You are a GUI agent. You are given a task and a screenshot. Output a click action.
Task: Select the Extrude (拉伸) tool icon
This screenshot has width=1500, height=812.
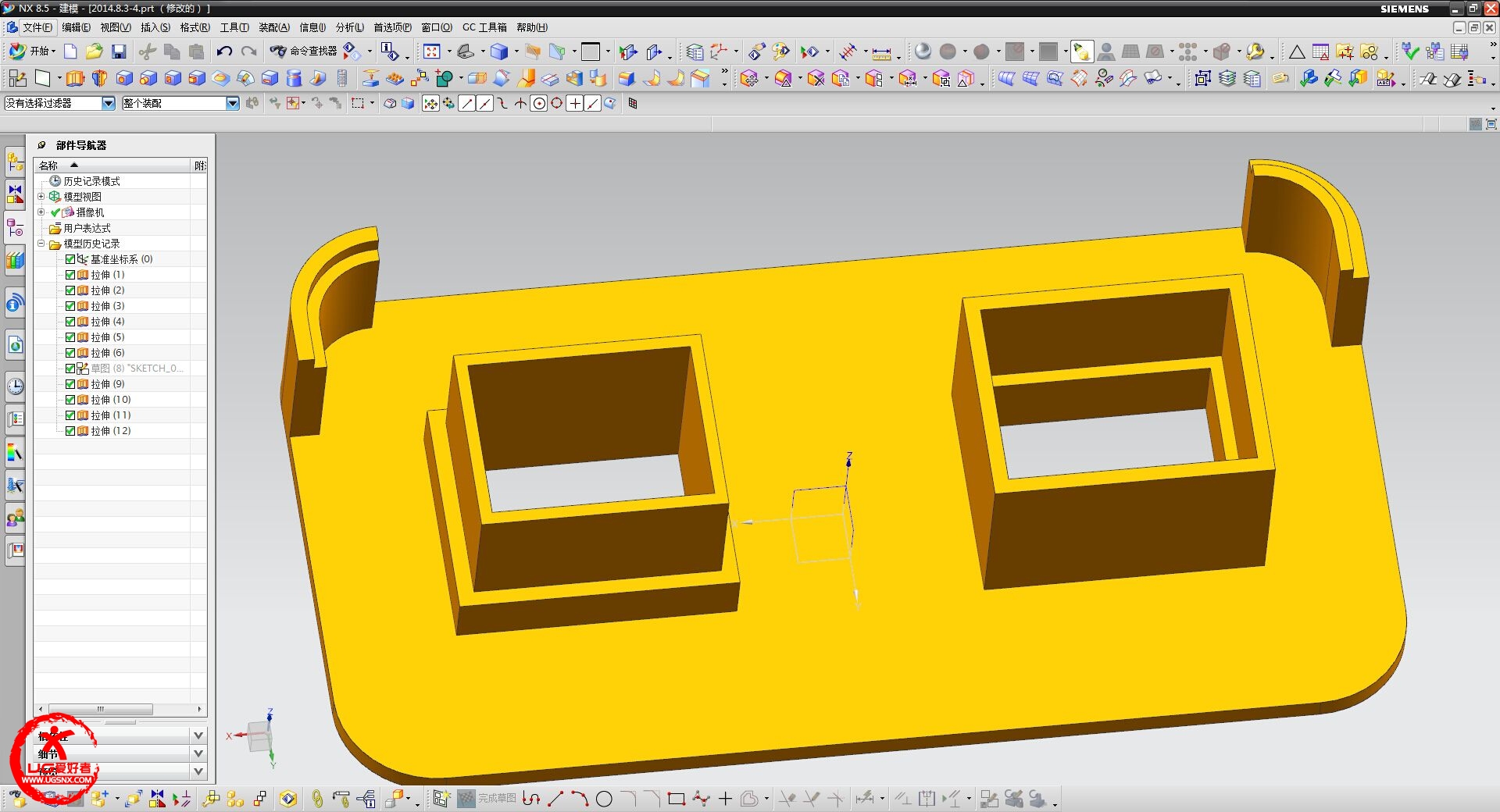point(75,78)
